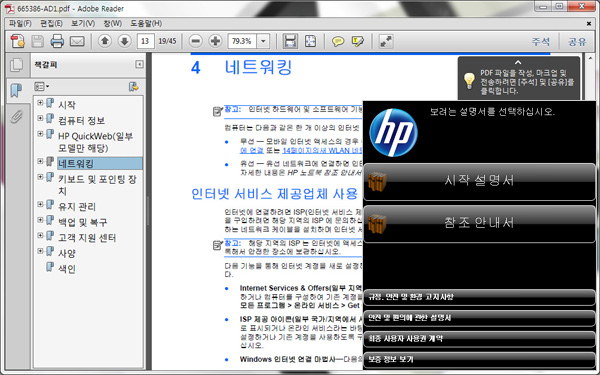This screenshot has height=375, width=600.
Task: Open the attachments paperclip panel
Action: tap(16, 116)
